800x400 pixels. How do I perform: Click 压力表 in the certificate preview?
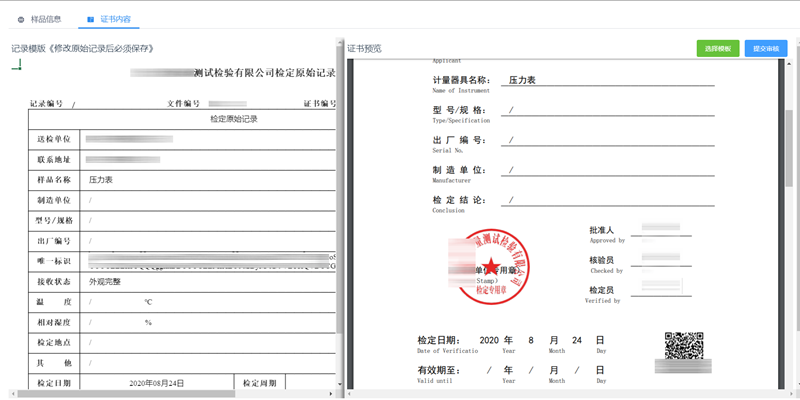[x=522, y=80]
